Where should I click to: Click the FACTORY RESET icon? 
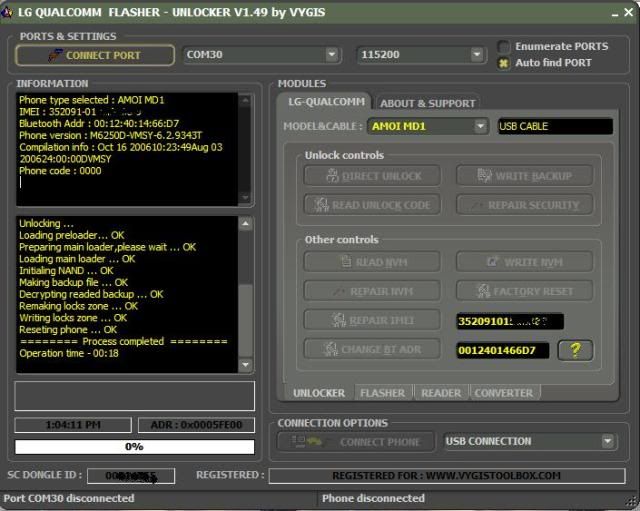pyautogui.click(x=483, y=291)
